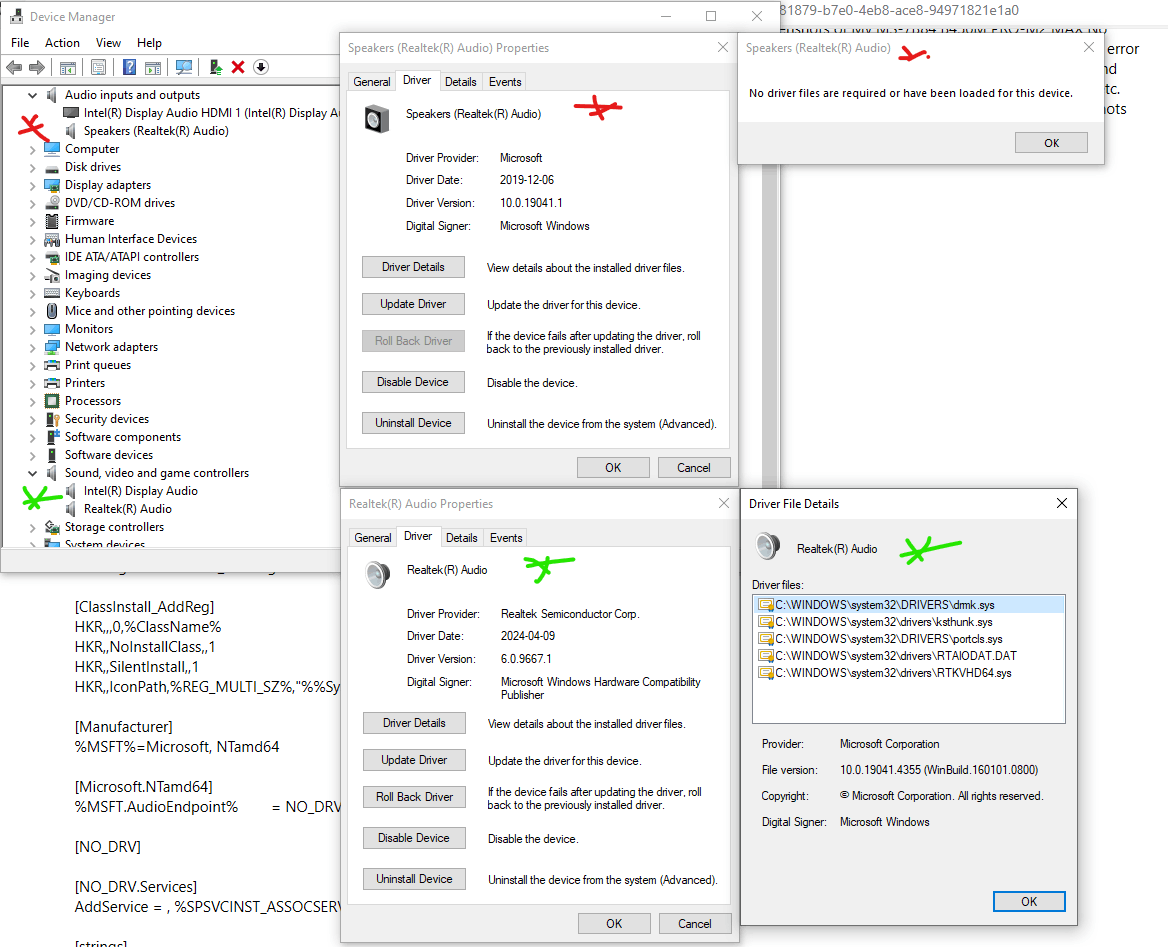Click the Imaging devices category icon
The width and height of the screenshot is (1168, 947).
coord(52,275)
